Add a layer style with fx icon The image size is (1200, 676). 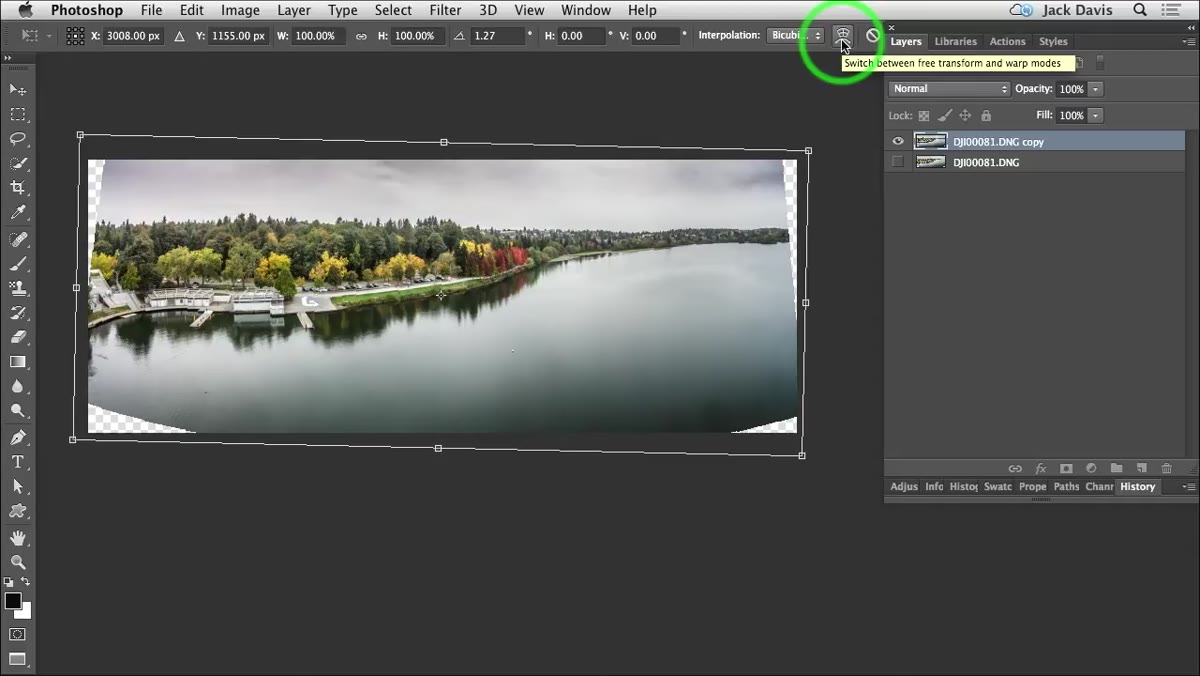(1040, 468)
